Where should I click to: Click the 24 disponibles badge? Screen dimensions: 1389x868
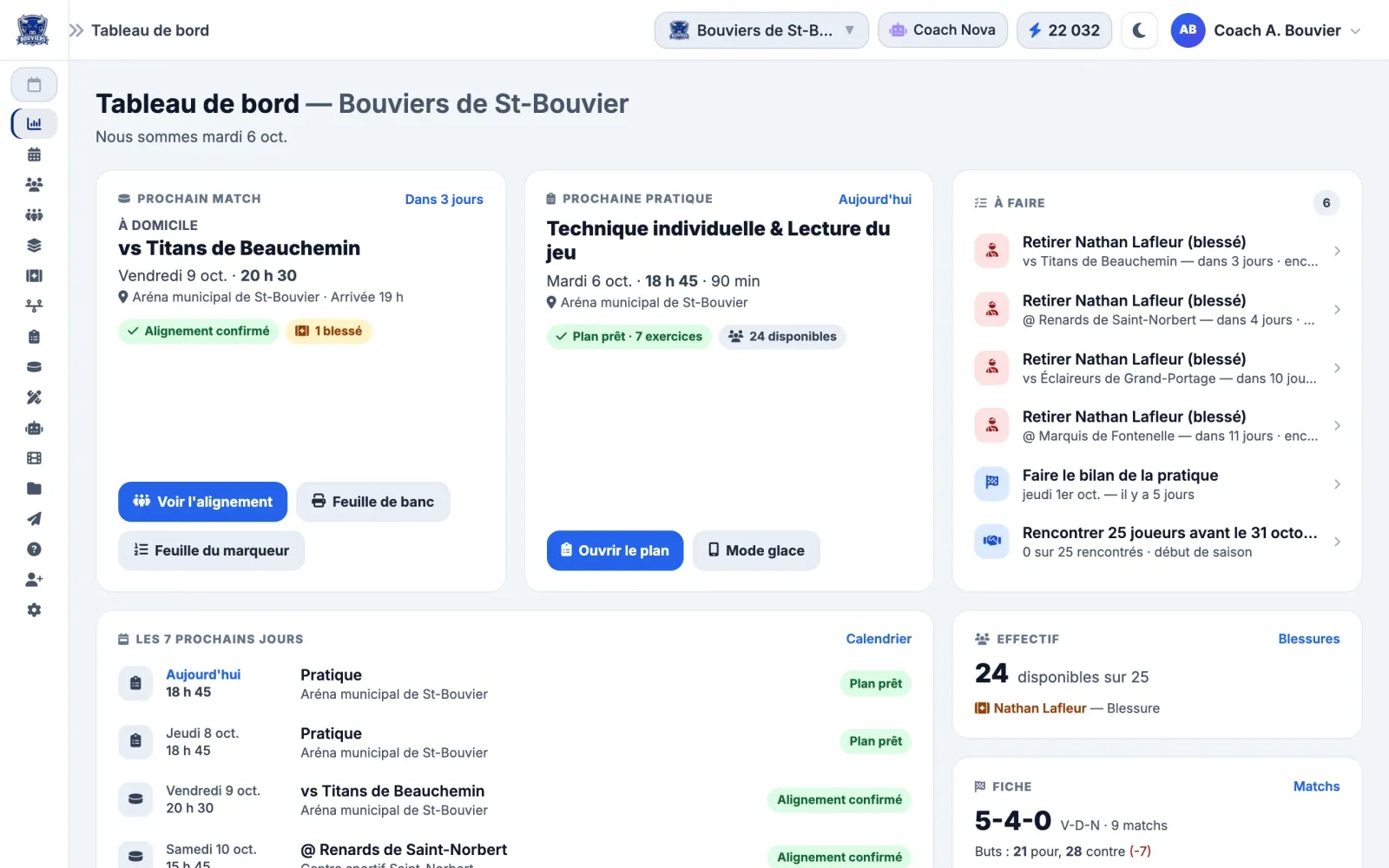(x=782, y=337)
